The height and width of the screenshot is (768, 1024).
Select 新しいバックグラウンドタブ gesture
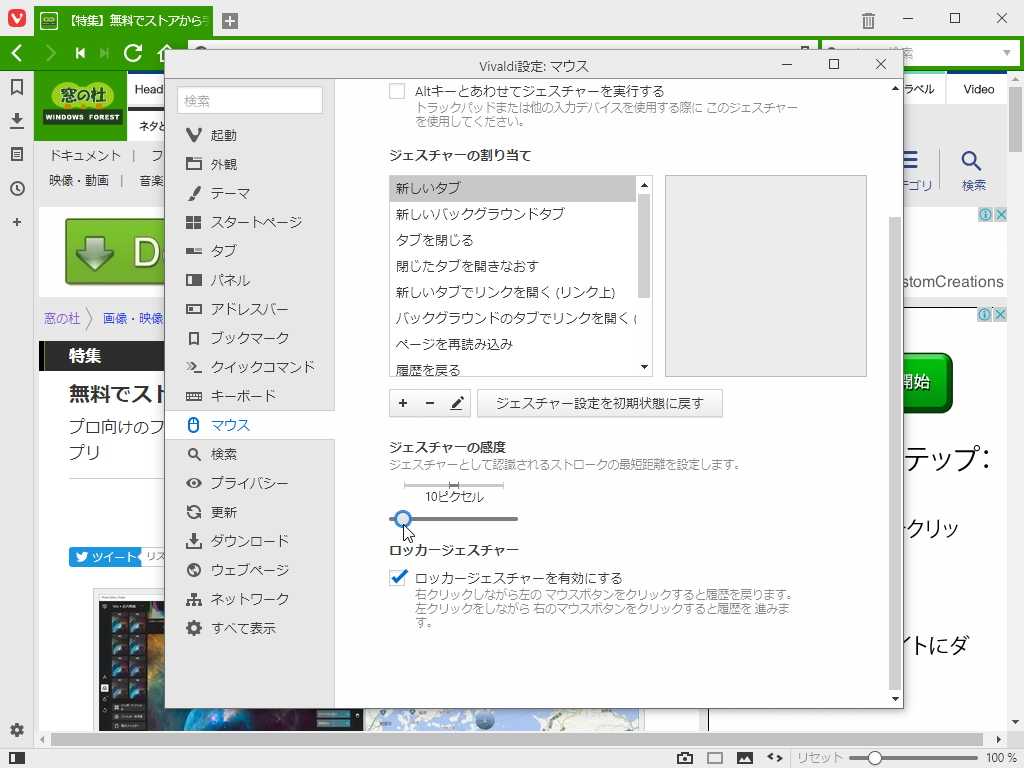(x=512, y=214)
